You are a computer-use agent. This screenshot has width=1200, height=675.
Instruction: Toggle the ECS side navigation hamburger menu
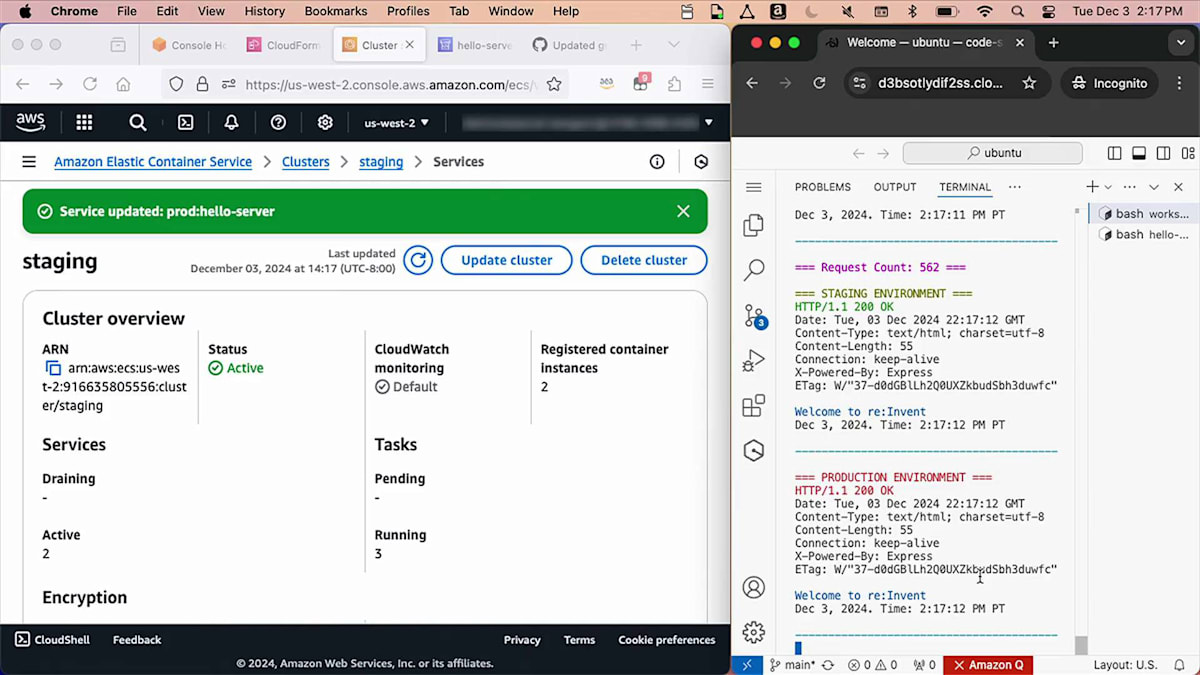click(29, 161)
